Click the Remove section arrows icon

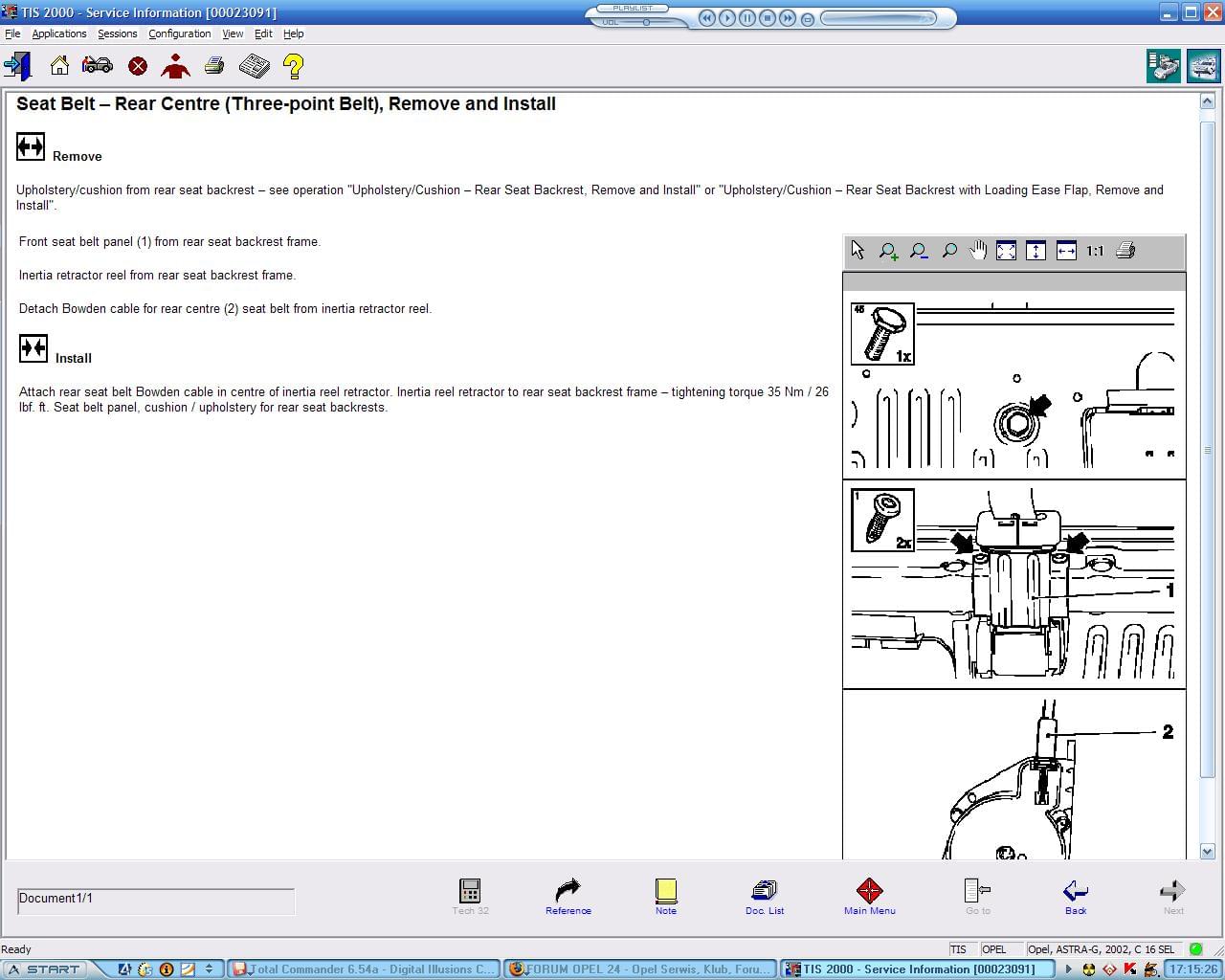point(31,146)
